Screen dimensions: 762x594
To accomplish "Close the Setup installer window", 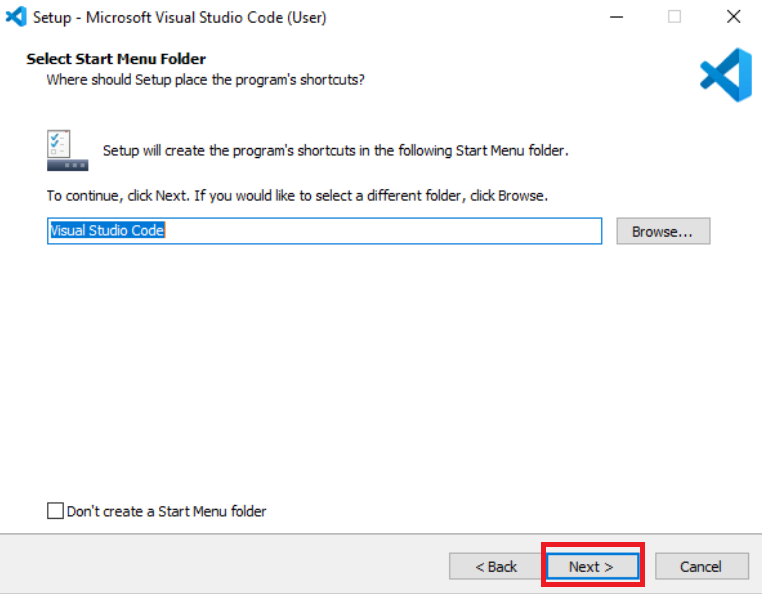I will point(732,17).
